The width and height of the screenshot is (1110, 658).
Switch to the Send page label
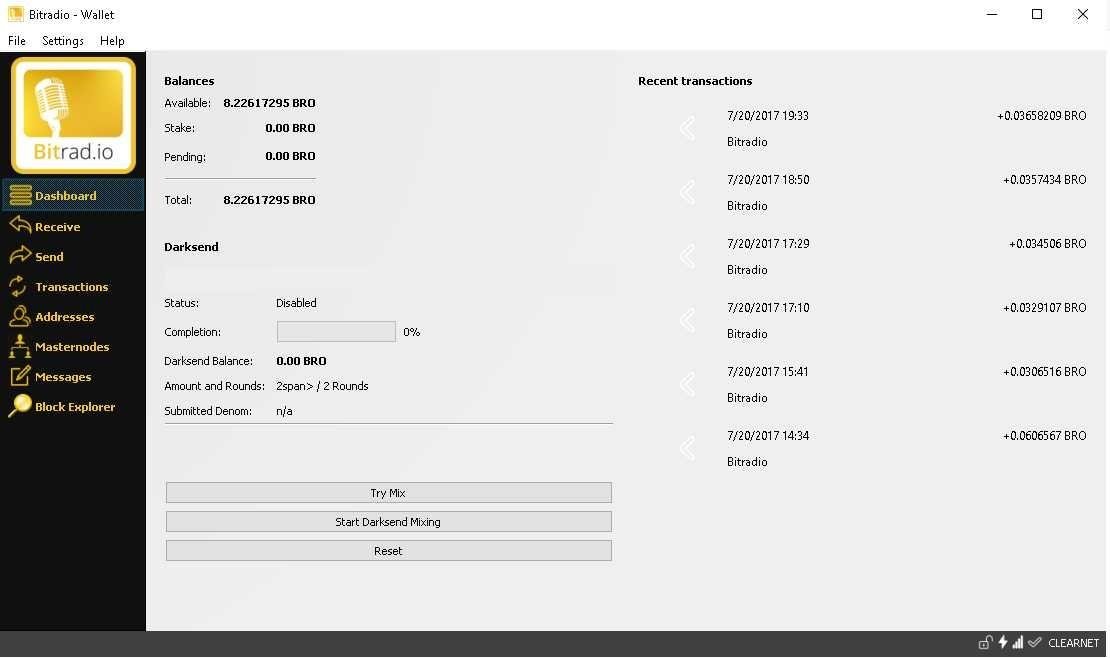49,256
